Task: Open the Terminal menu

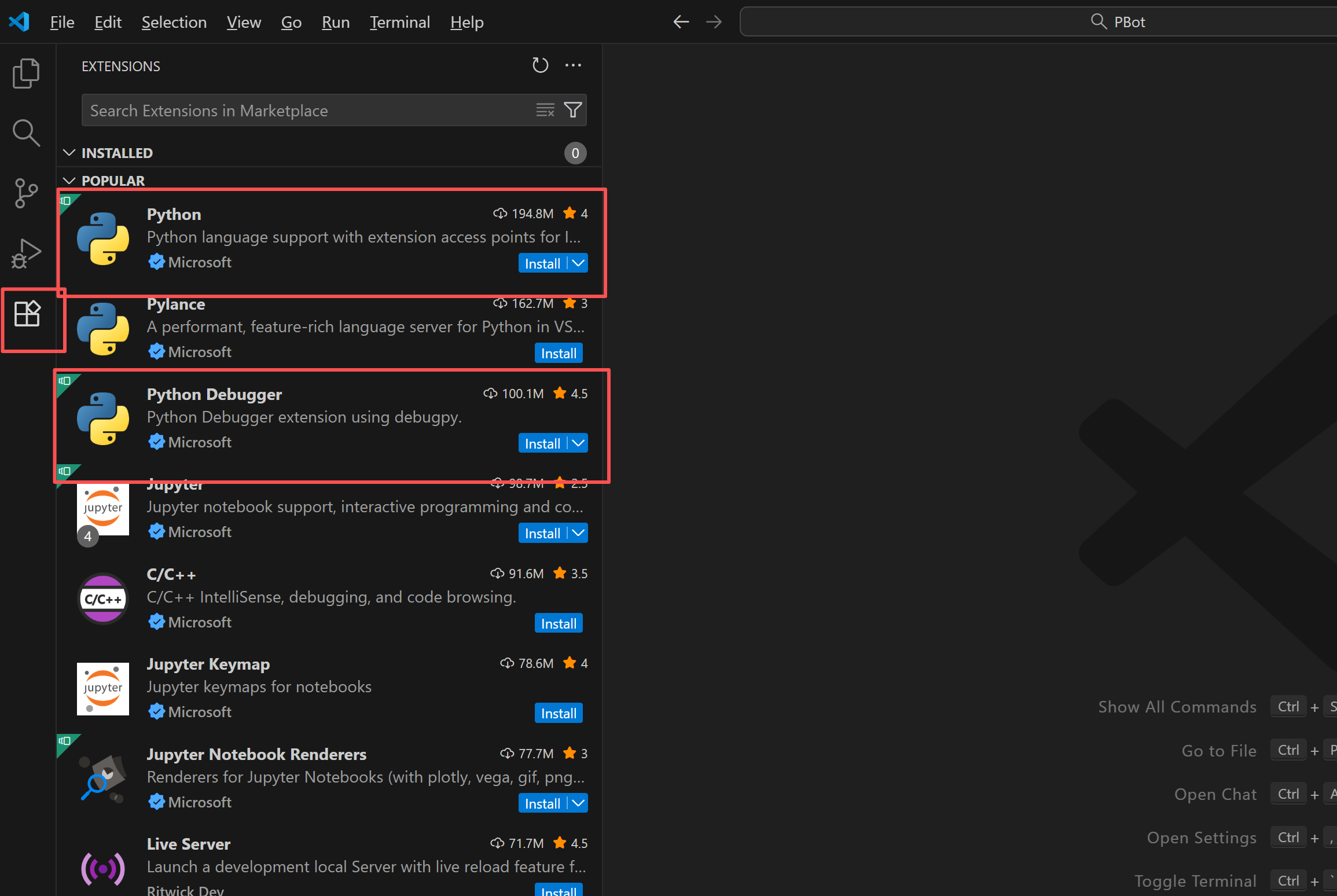Action: click(399, 22)
